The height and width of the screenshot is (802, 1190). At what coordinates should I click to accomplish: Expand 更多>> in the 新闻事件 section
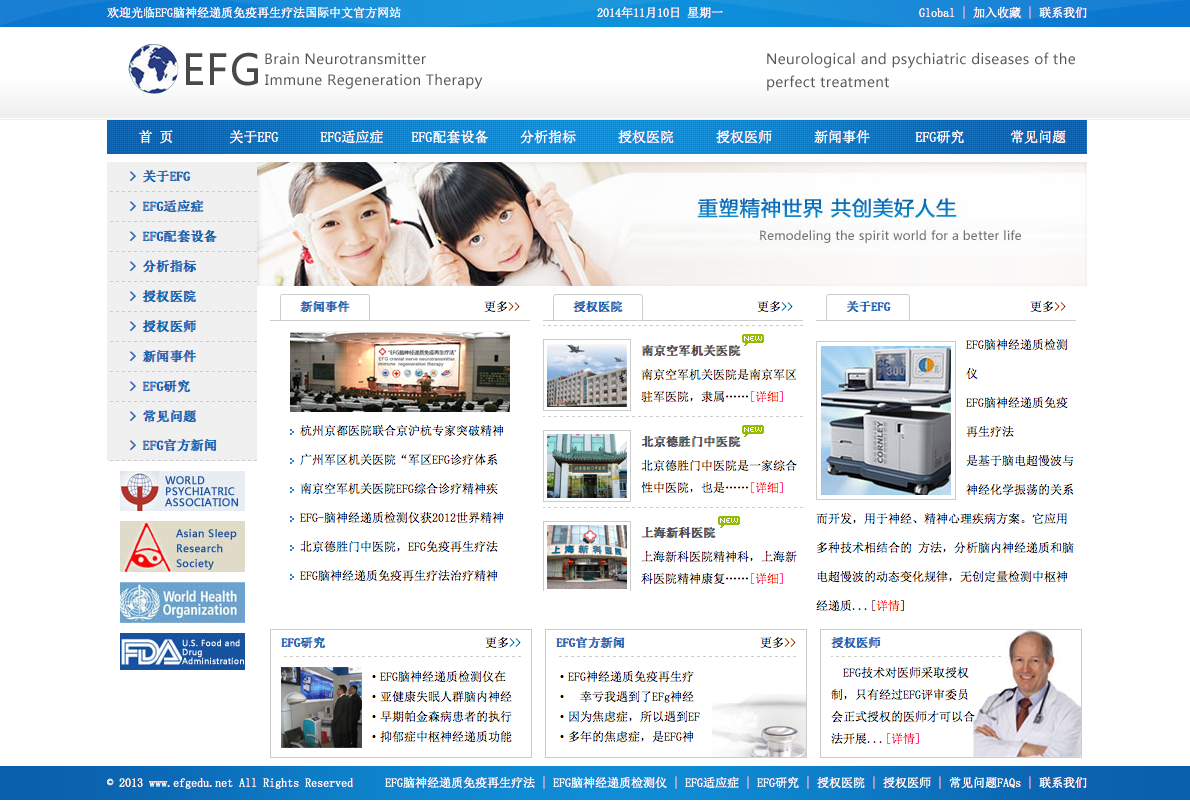(x=502, y=307)
